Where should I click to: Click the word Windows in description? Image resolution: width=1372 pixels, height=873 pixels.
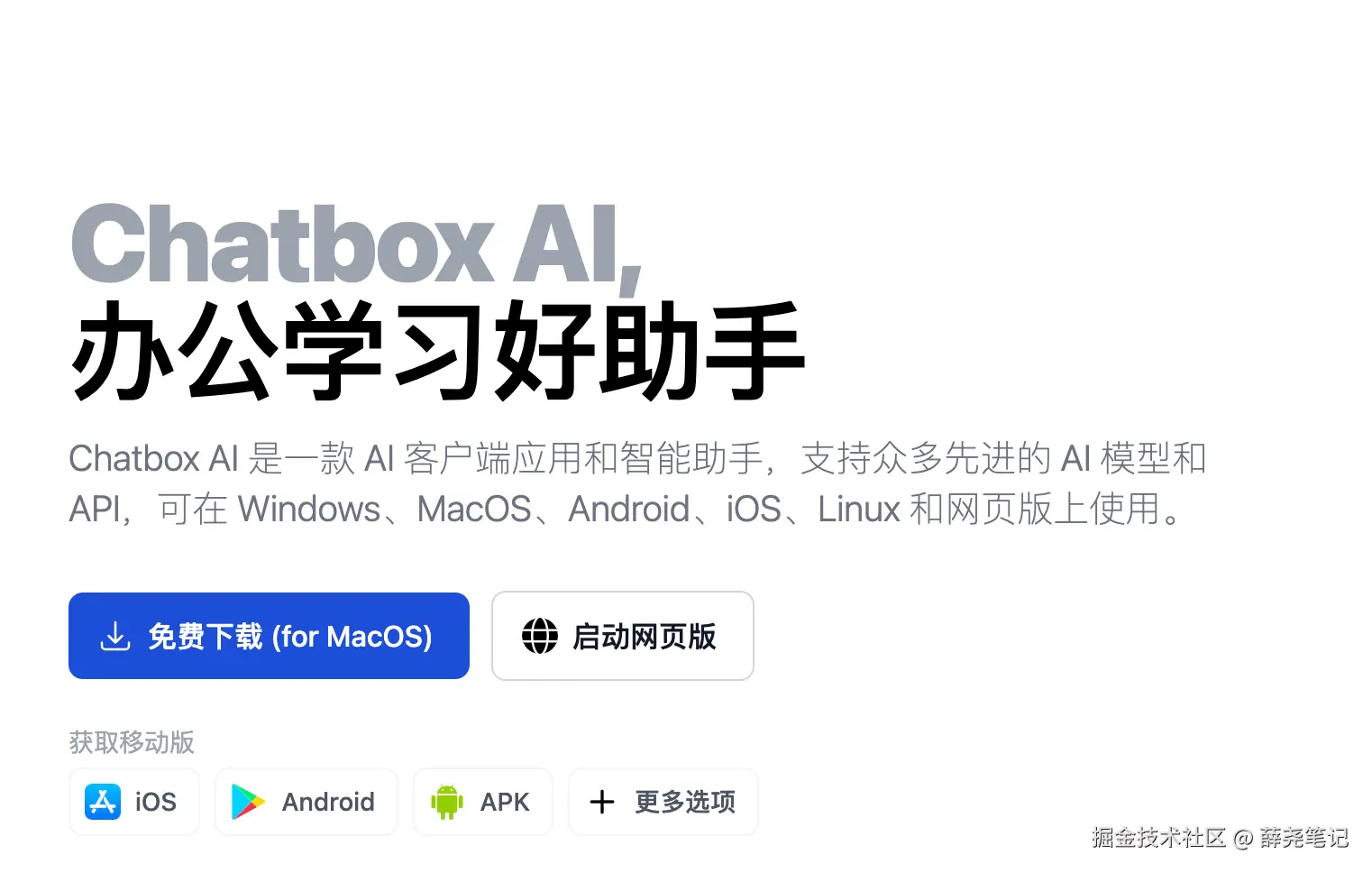click(x=309, y=510)
